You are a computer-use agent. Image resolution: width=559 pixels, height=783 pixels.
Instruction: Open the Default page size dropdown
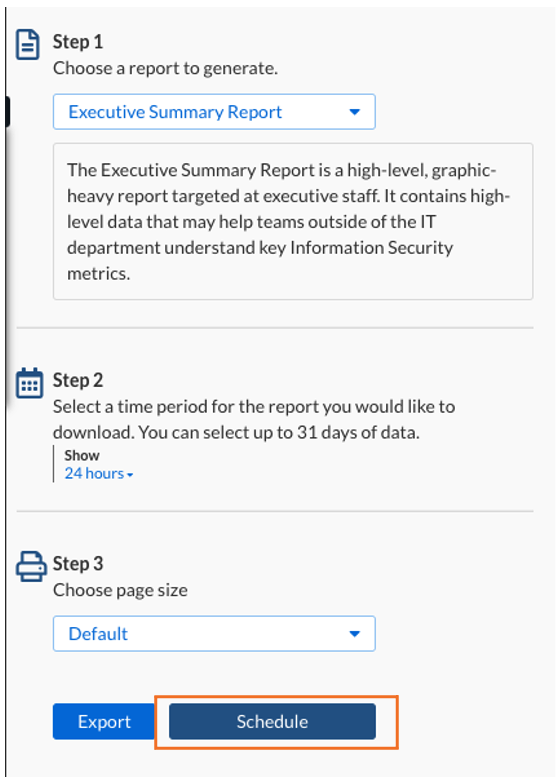click(x=214, y=634)
